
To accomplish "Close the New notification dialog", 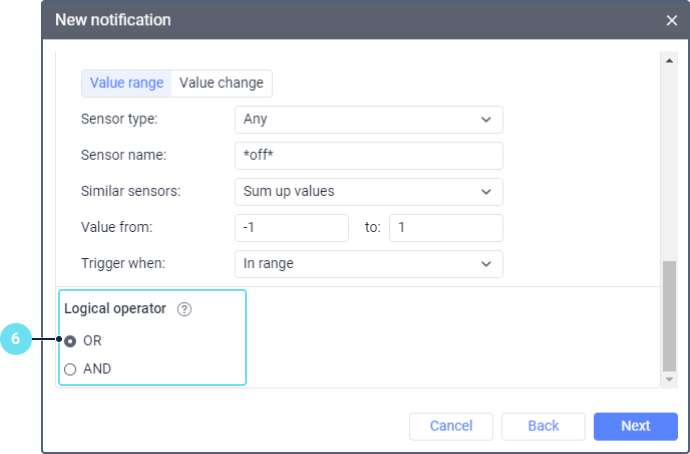I will tap(672, 20).
